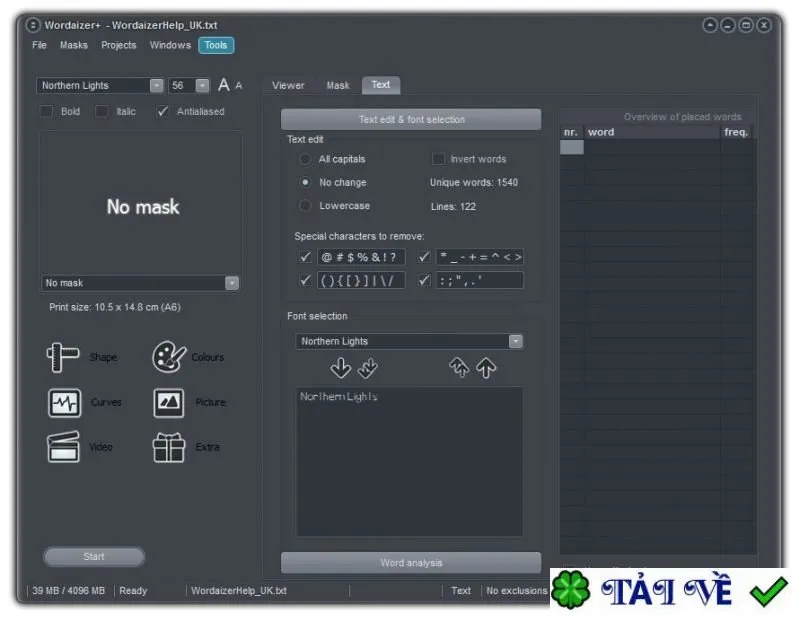Toggle the Antialiased checkbox
This screenshot has height=621, width=800.
pyautogui.click(x=162, y=111)
